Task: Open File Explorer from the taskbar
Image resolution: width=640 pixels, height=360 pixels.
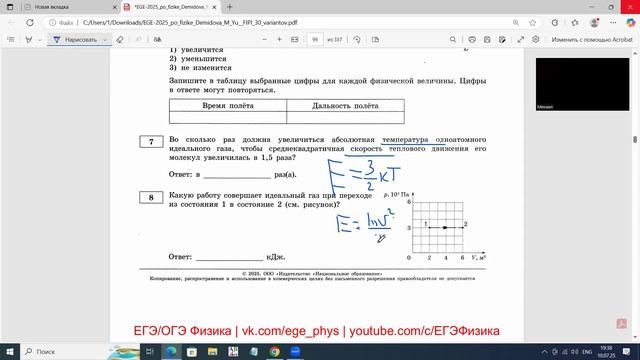Action: coord(213,351)
